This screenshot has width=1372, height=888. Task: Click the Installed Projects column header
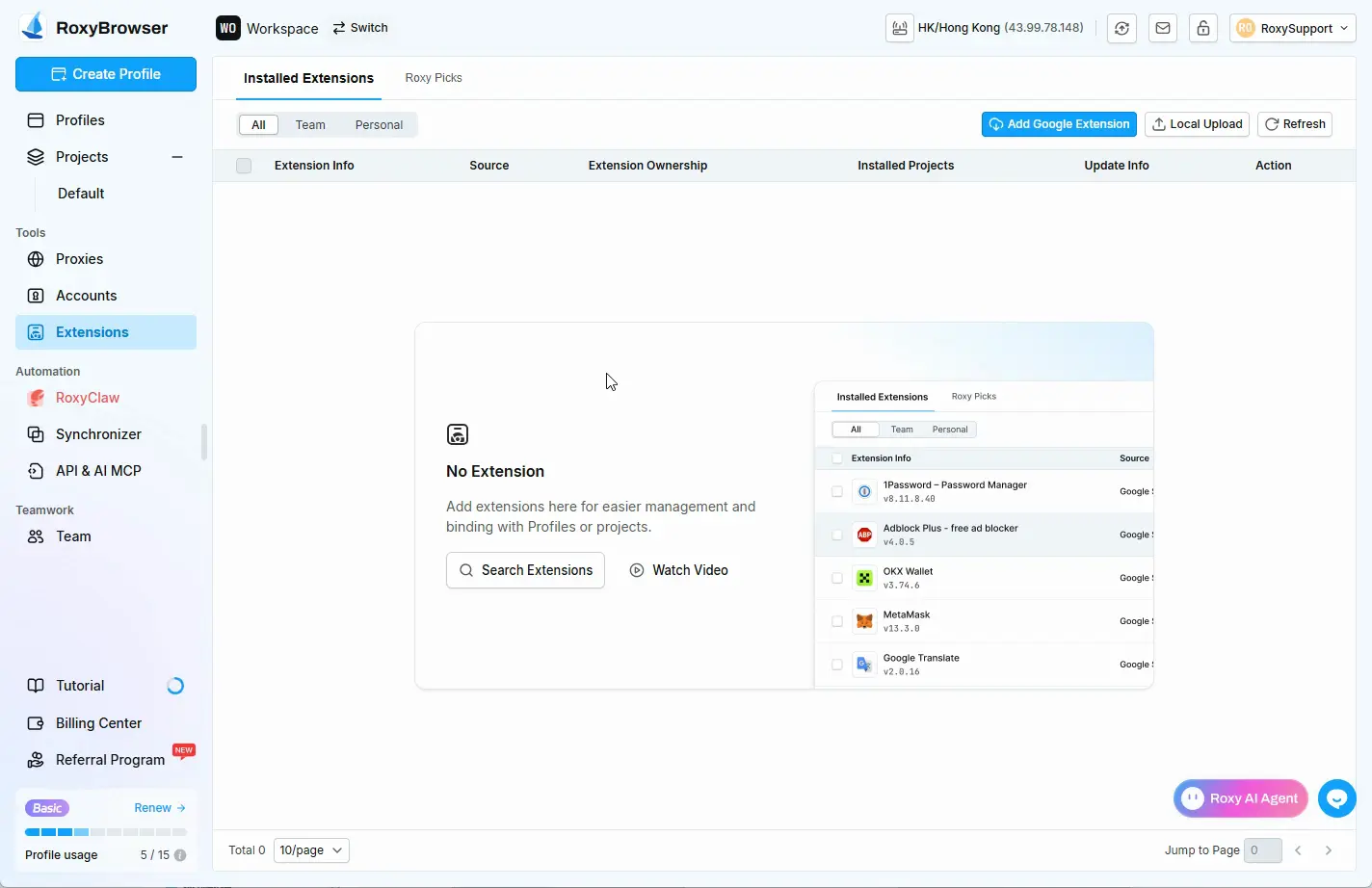pyautogui.click(x=906, y=166)
